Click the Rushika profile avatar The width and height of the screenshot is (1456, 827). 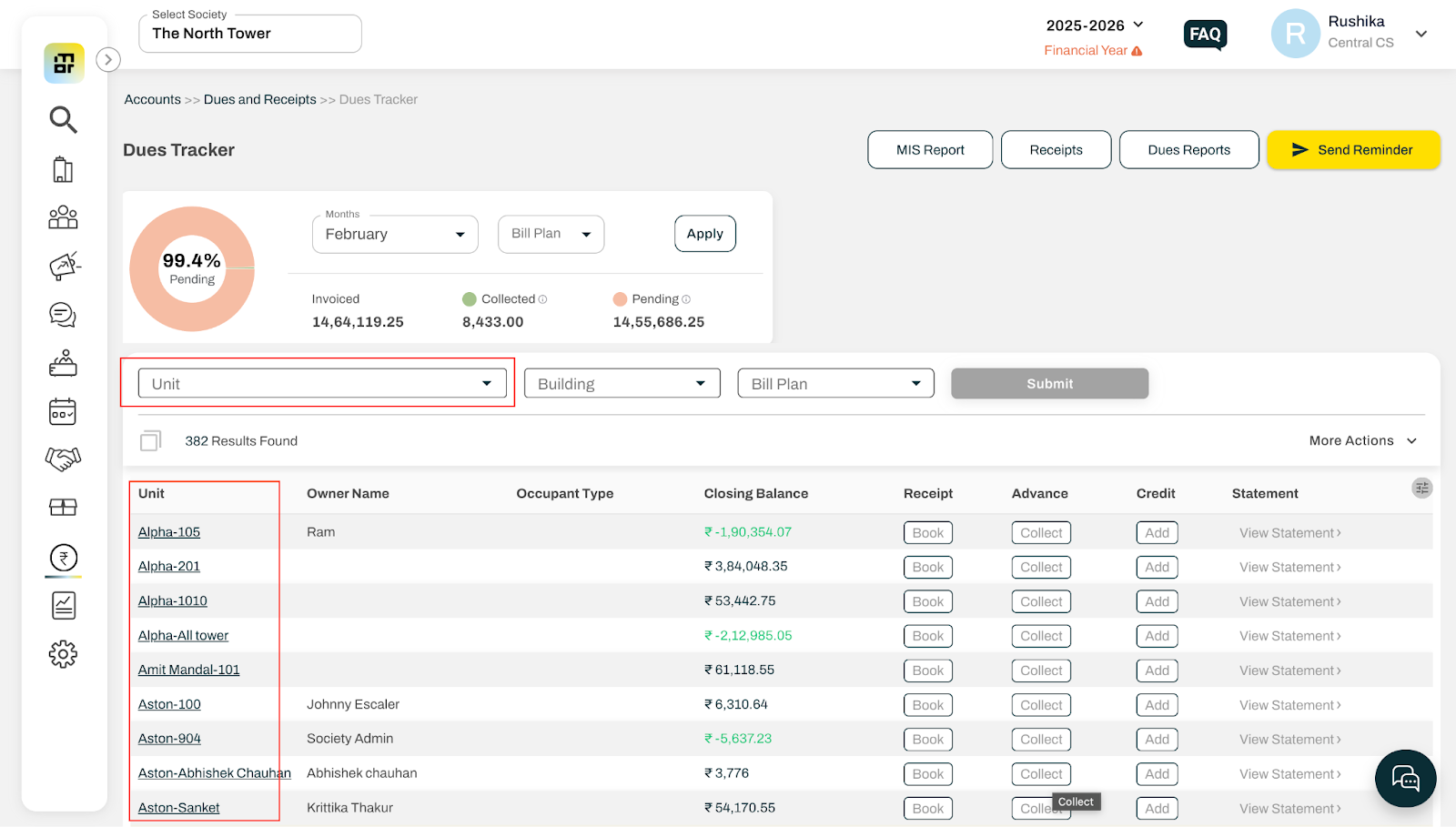[1296, 34]
